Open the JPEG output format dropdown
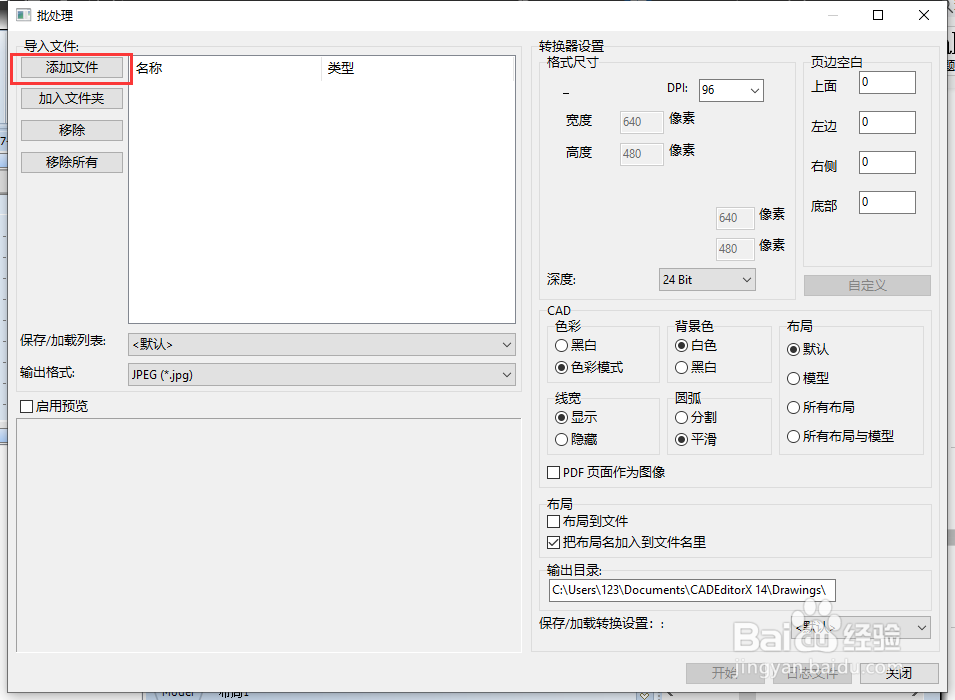This screenshot has width=955, height=700. (x=322, y=375)
